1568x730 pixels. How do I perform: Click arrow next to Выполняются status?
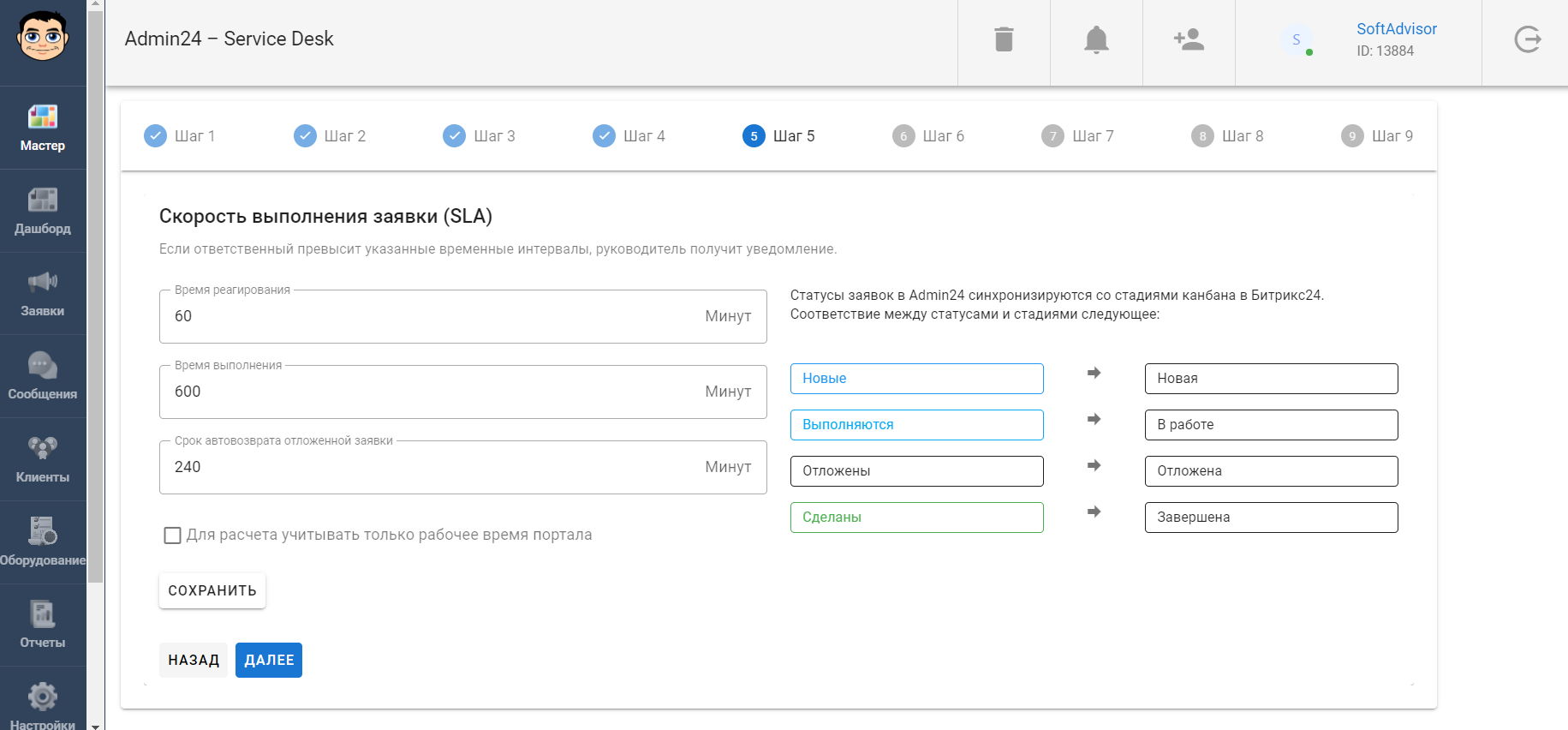[1094, 419]
